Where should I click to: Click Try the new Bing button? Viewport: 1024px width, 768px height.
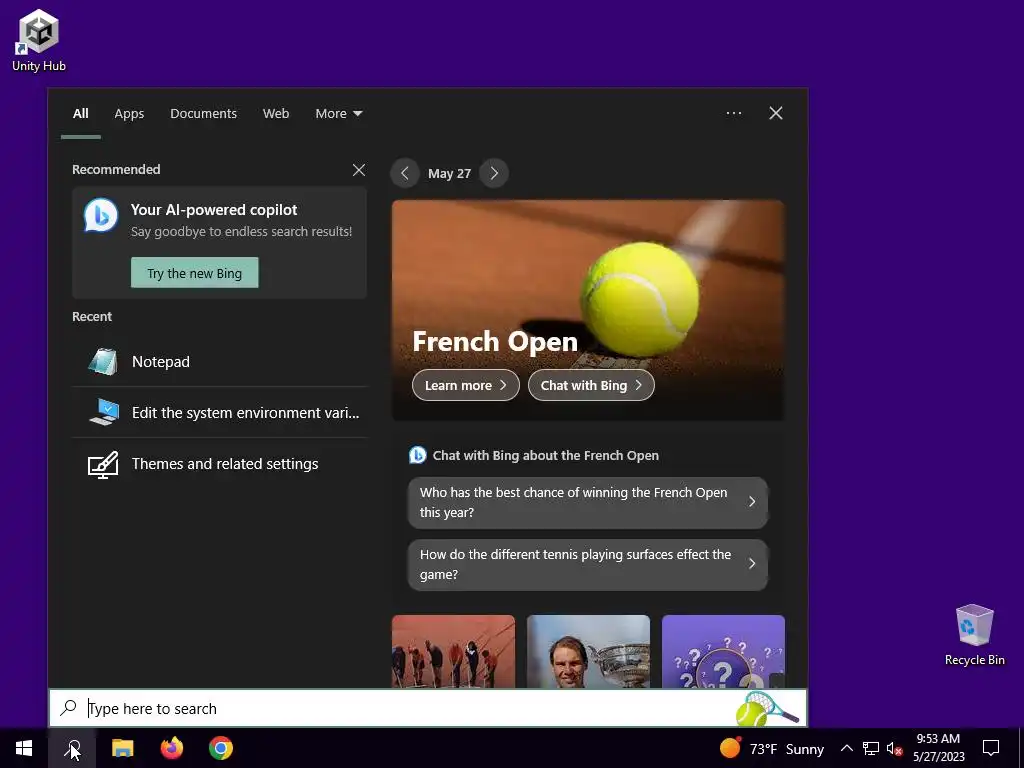tap(195, 273)
